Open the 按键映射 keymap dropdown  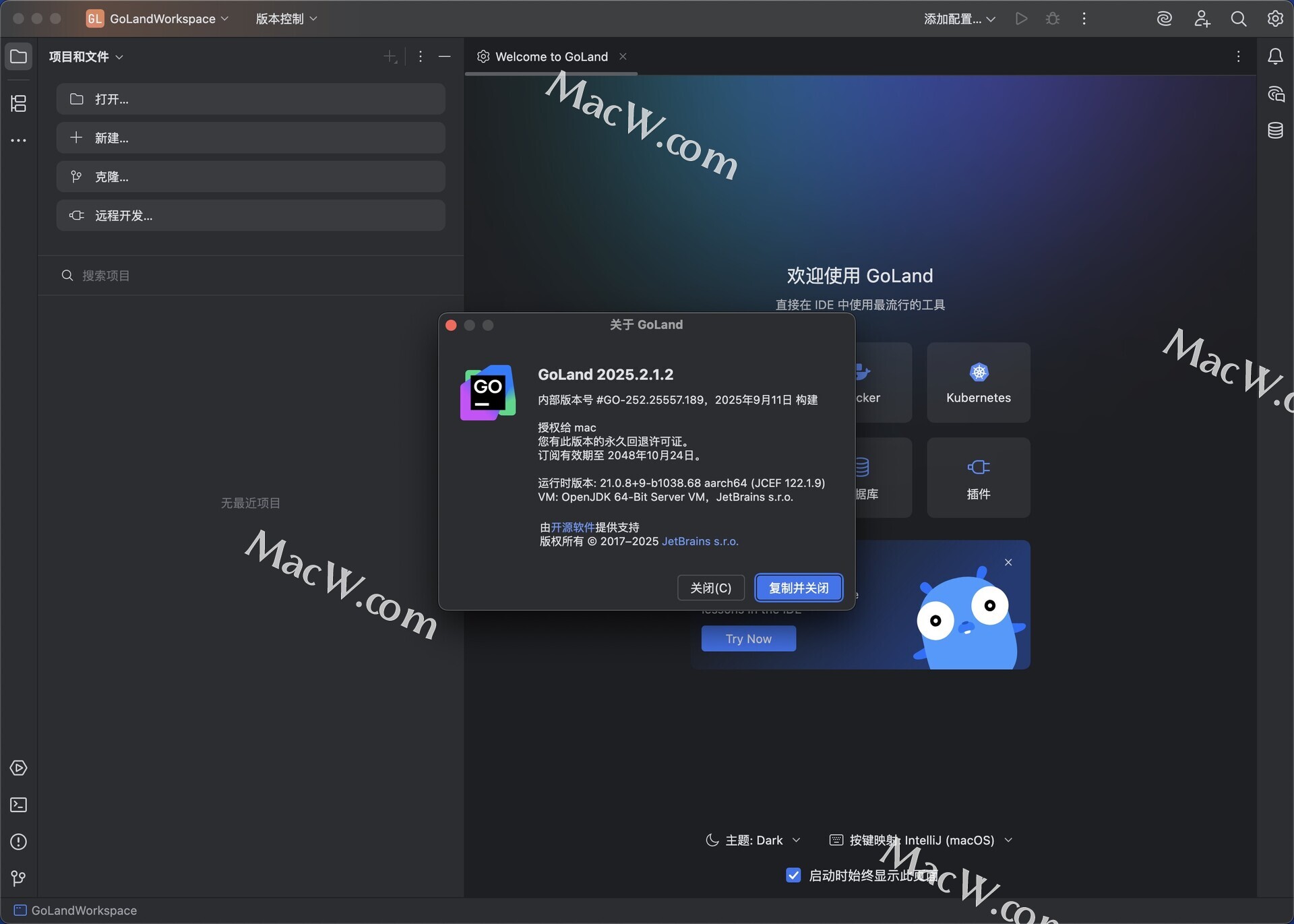coord(921,840)
